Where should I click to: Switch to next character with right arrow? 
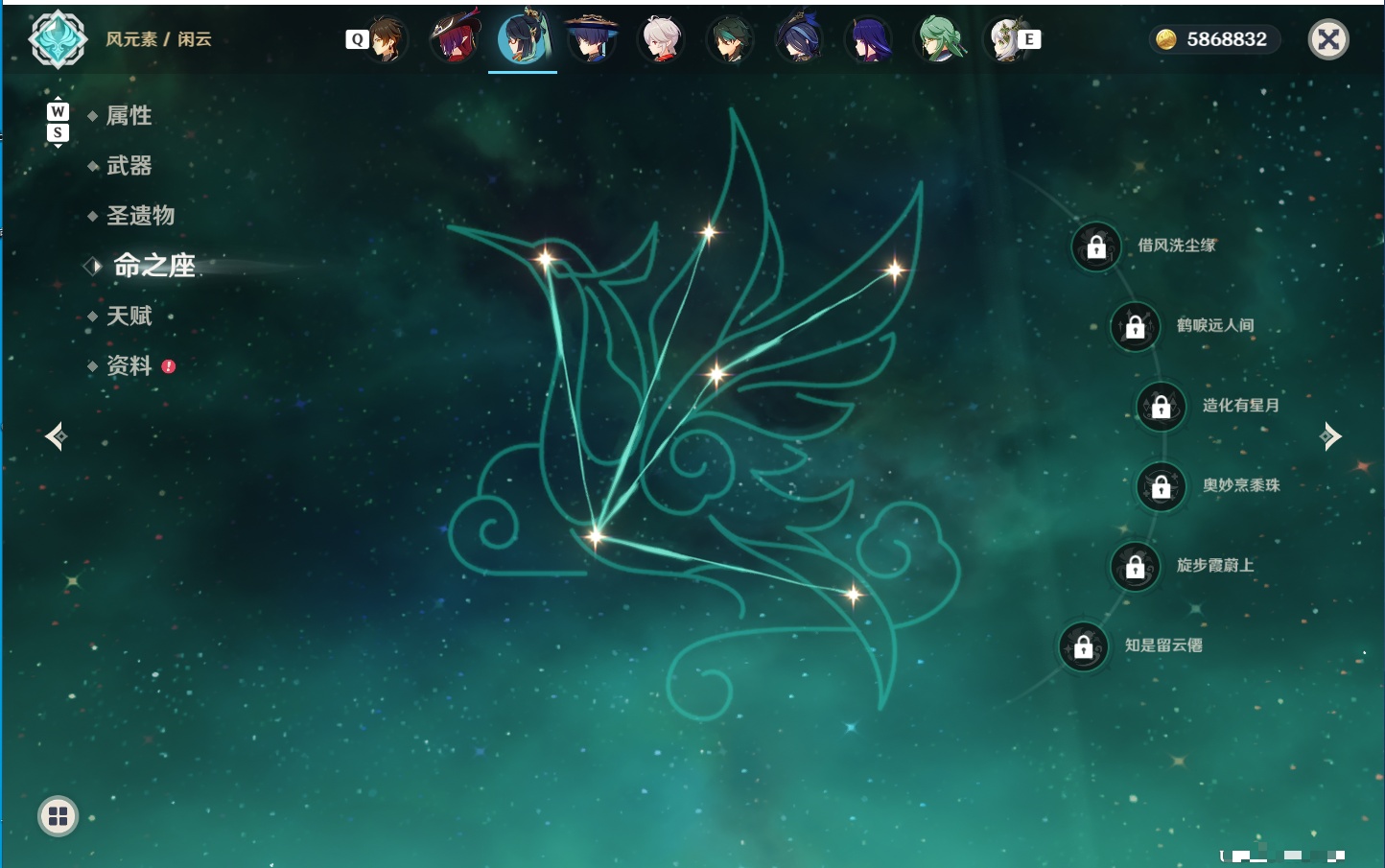click(x=1329, y=436)
